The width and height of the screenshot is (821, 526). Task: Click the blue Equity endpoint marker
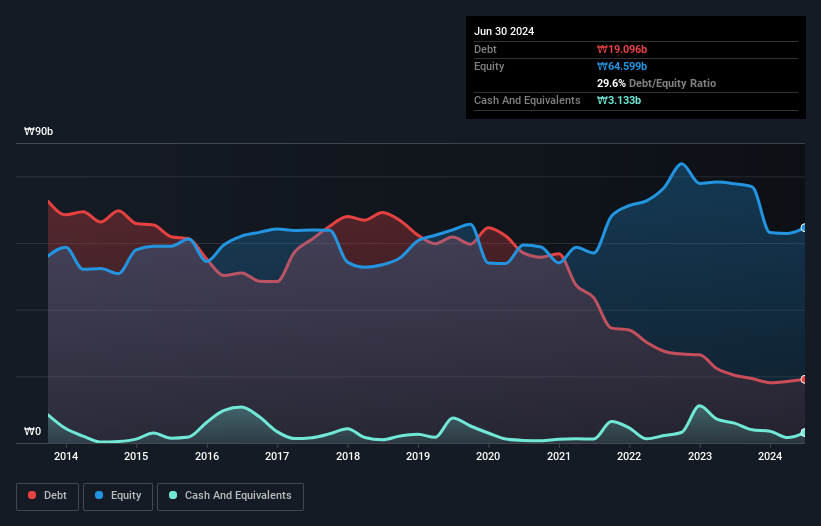804,228
